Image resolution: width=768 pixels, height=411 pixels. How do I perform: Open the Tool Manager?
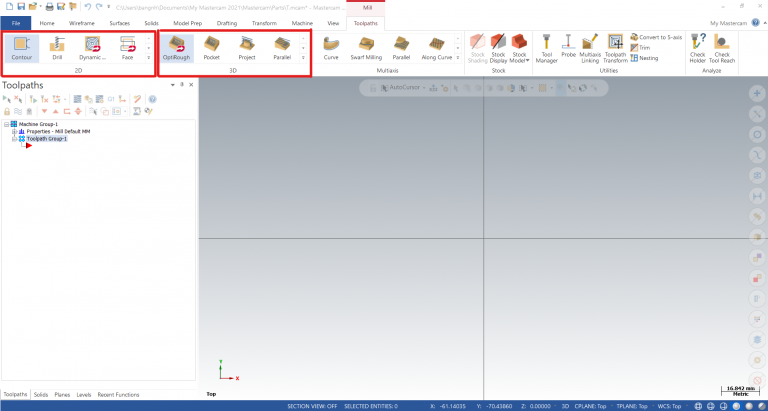tap(547, 49)
